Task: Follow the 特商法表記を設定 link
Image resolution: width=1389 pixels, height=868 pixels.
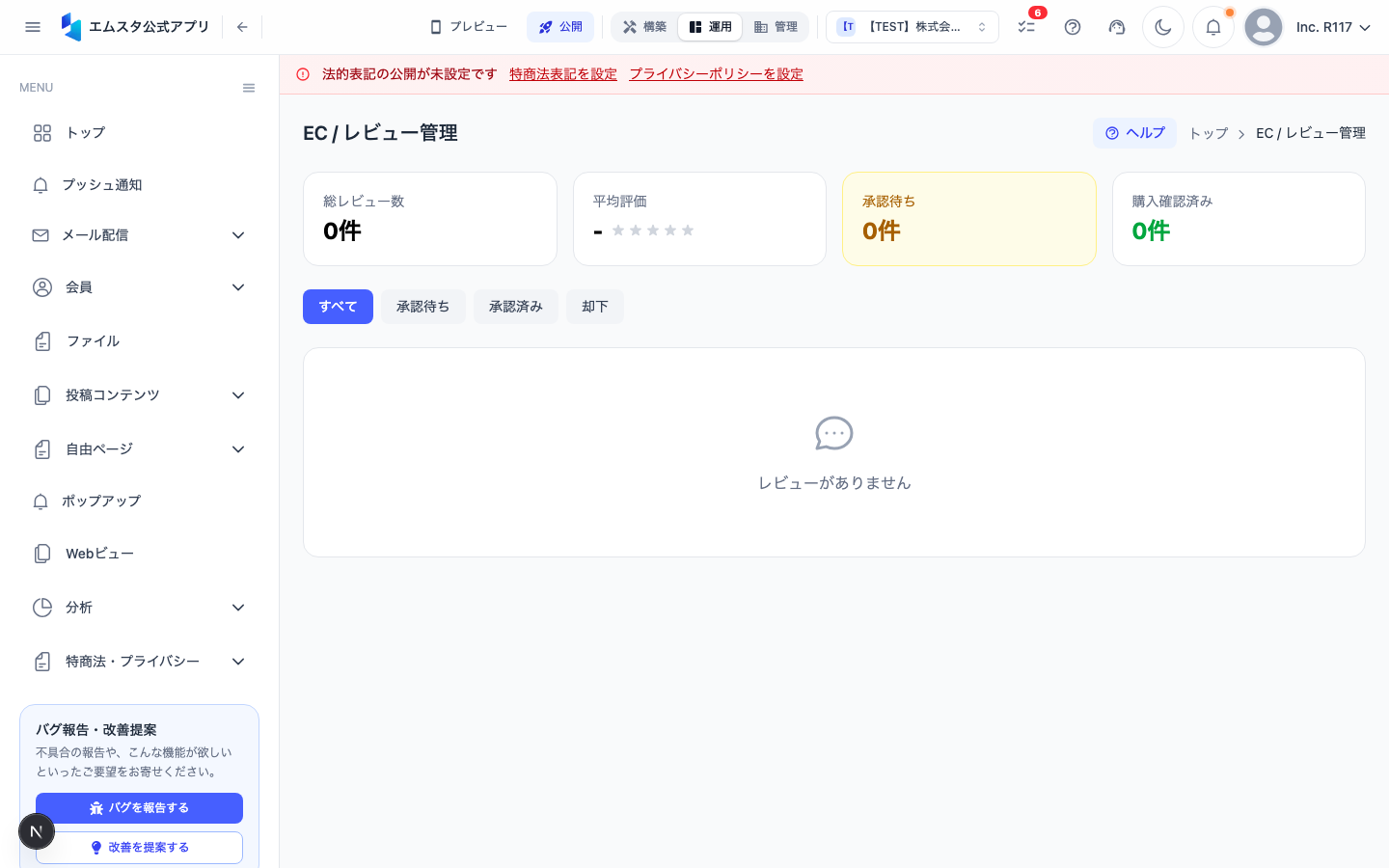Action: tap(563, 74)
